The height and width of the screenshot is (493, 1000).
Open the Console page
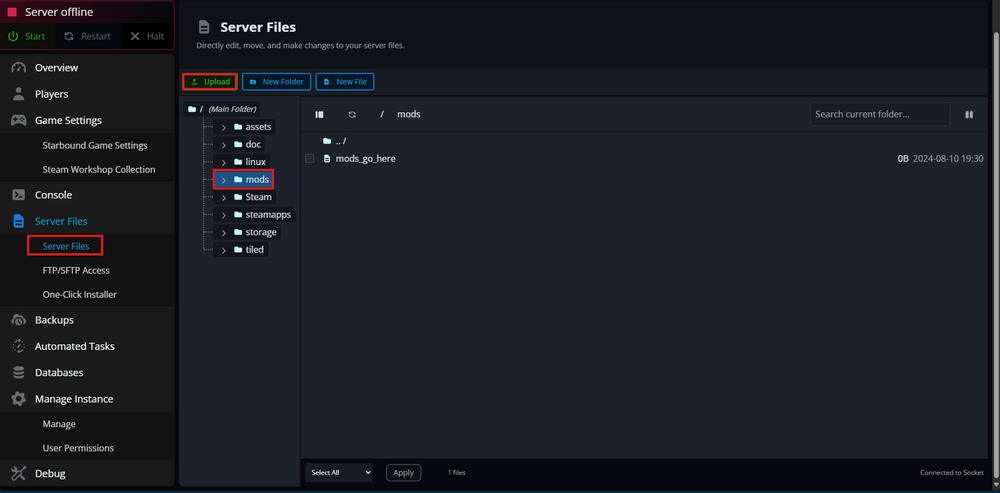(x=53, y=195)
